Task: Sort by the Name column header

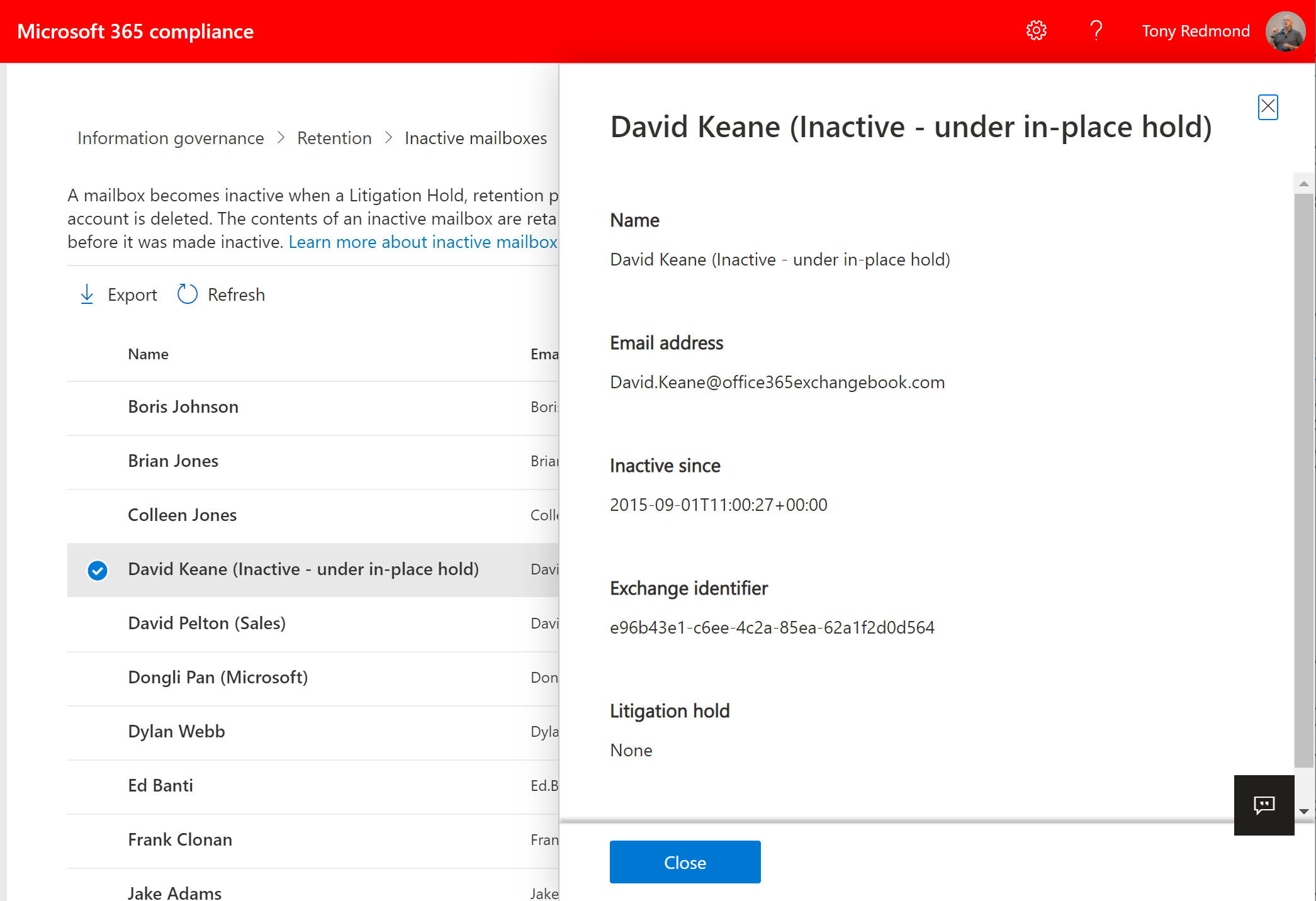Action: [x=148, y=354]
